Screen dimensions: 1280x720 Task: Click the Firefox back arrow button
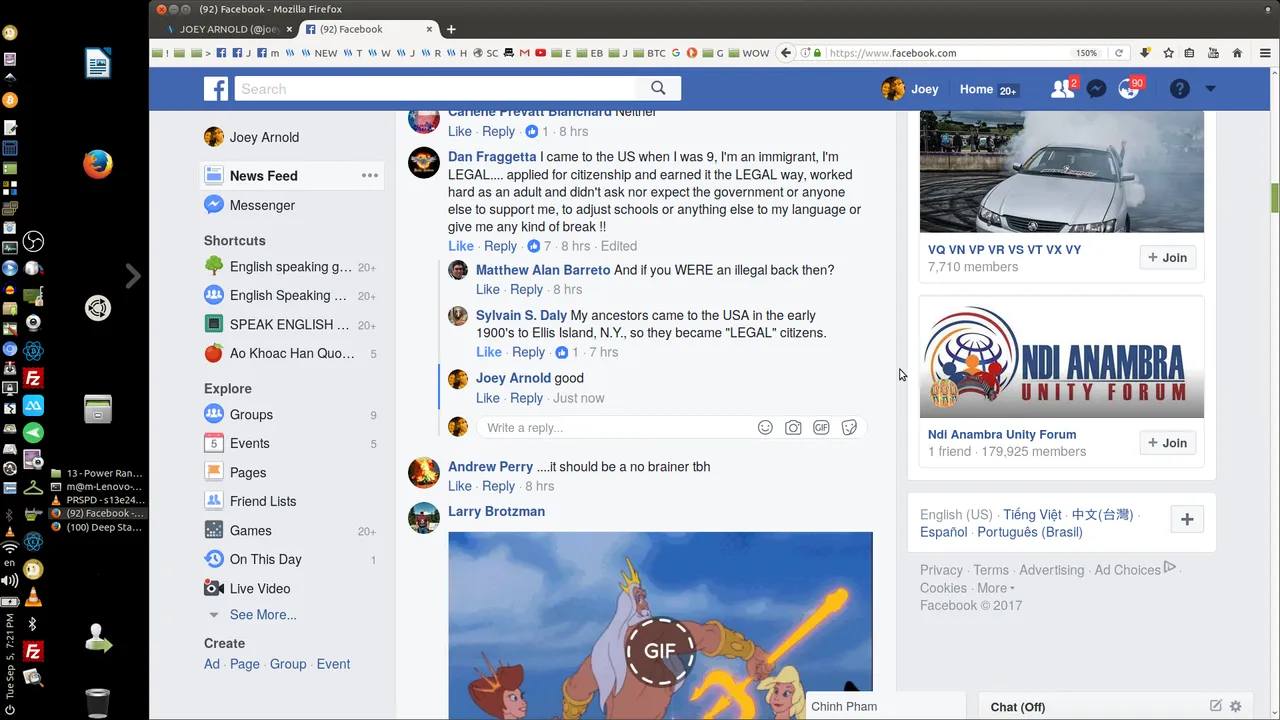pyautogui.click(x=786, y=53)
